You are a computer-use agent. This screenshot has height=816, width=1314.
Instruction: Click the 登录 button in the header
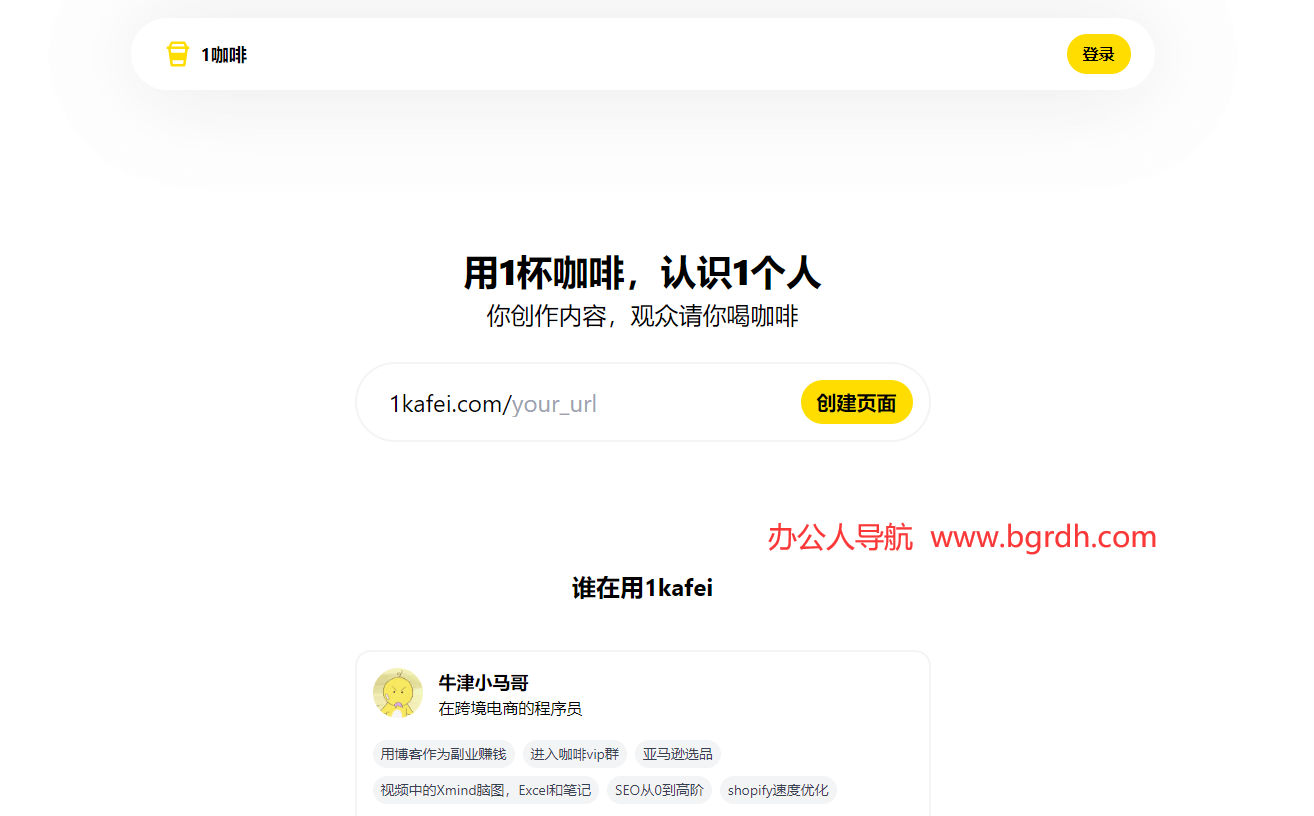coord(1098,54)
